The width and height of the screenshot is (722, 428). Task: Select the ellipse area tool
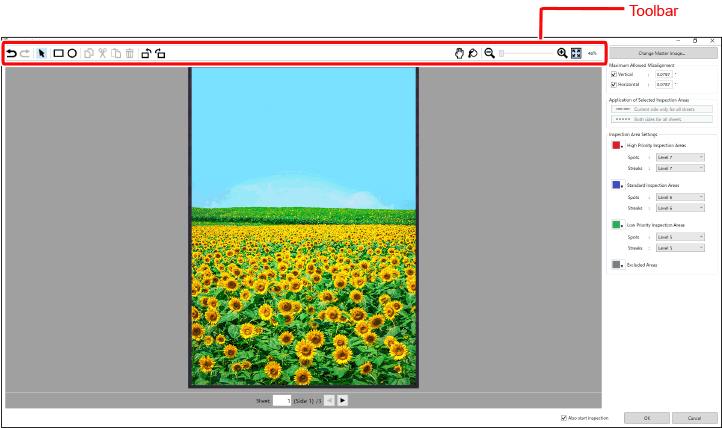pos(72,53)
